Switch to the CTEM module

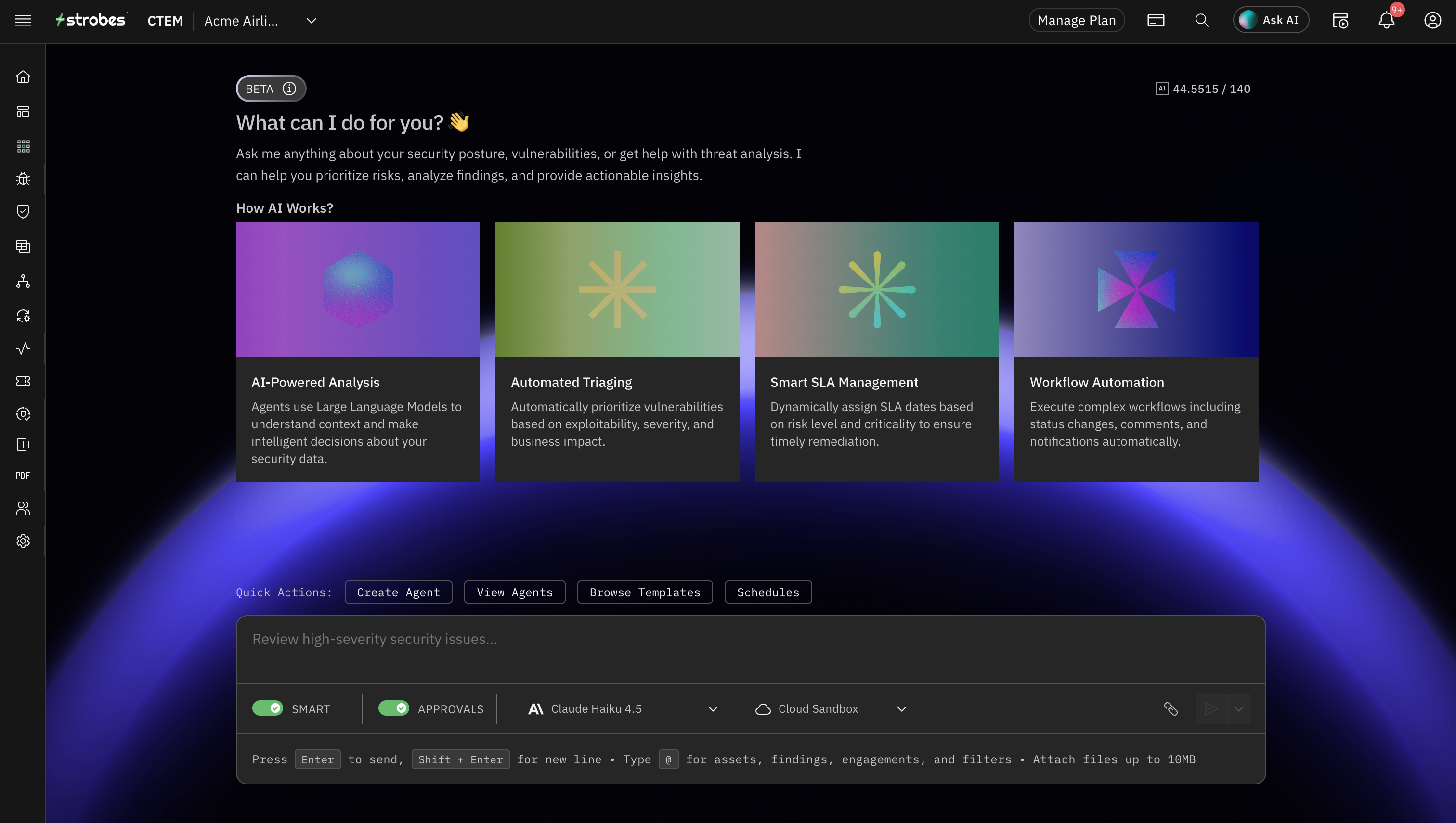click(165, 21)
